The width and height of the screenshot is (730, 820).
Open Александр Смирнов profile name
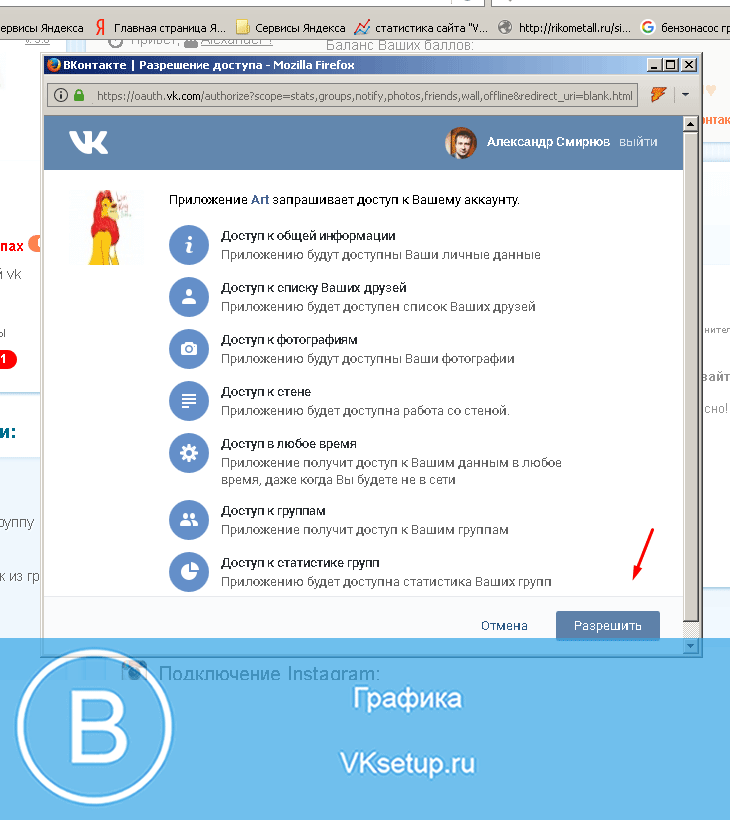[x=548, y=142]
